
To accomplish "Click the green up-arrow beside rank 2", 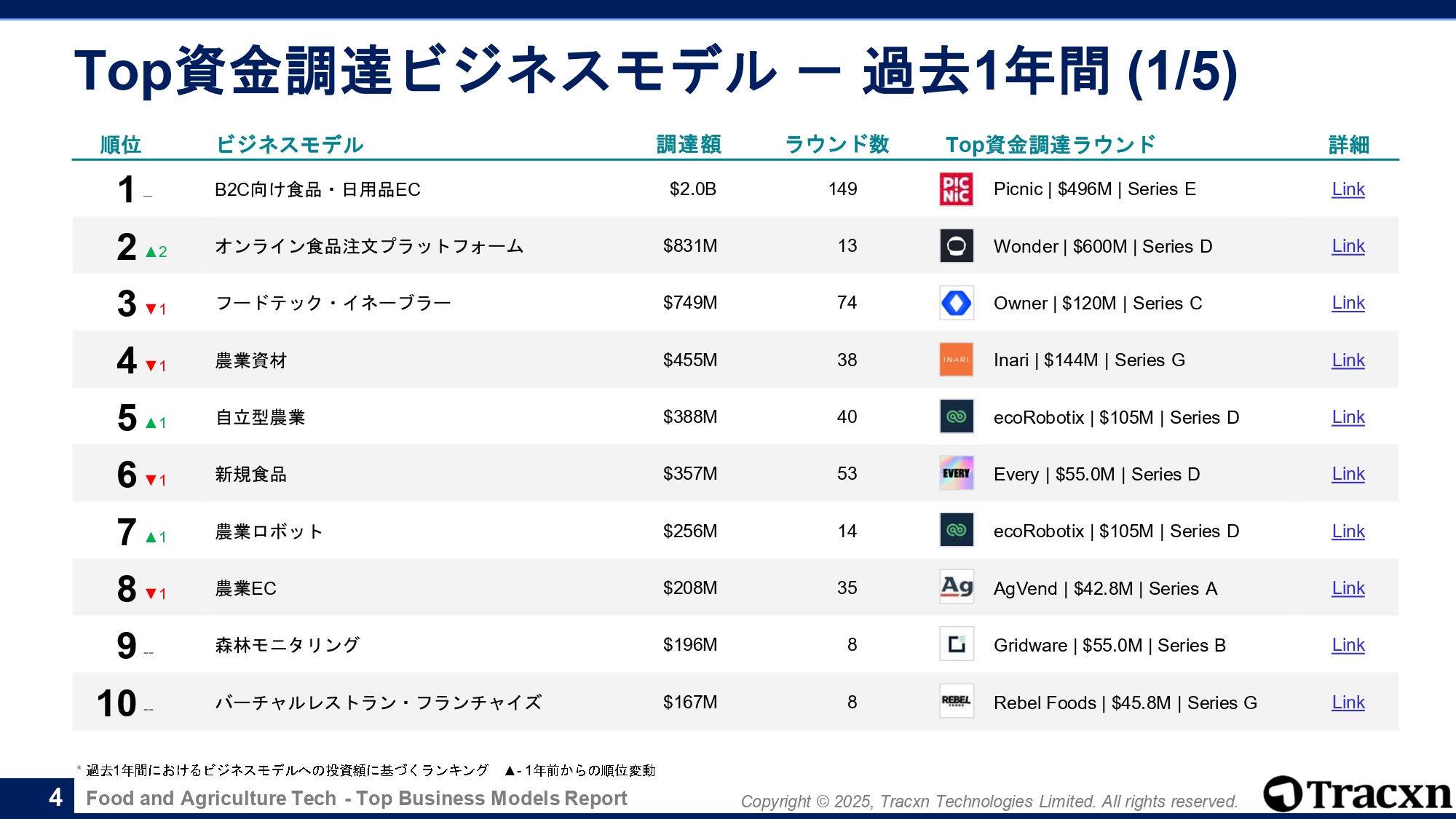I will click(151, 252).
